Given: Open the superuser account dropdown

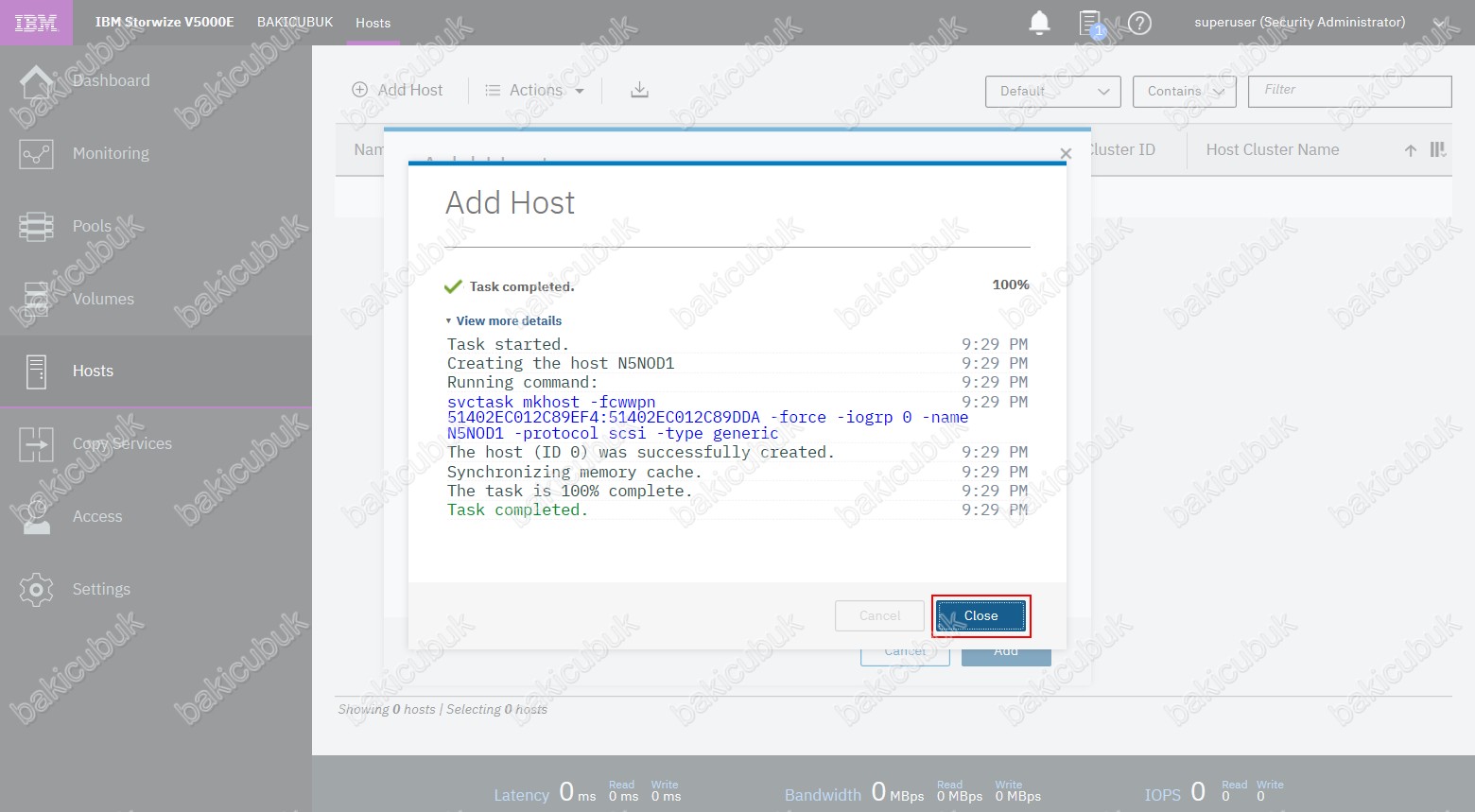Looking at the screenshot, I should tap(1320, 23).
